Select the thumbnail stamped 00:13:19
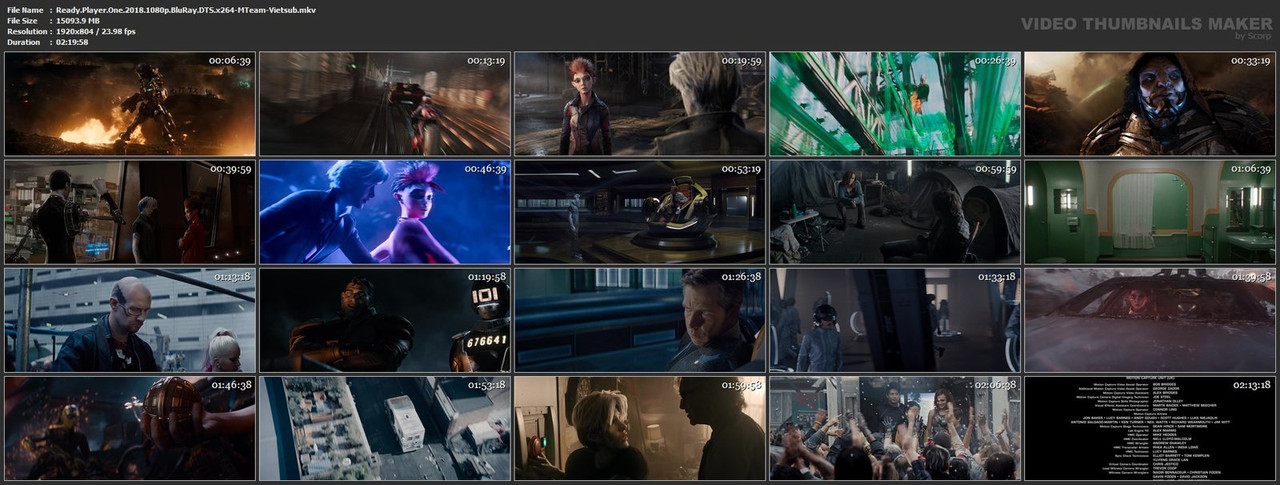Screen dimensions: 1280x485 (385, 104)
